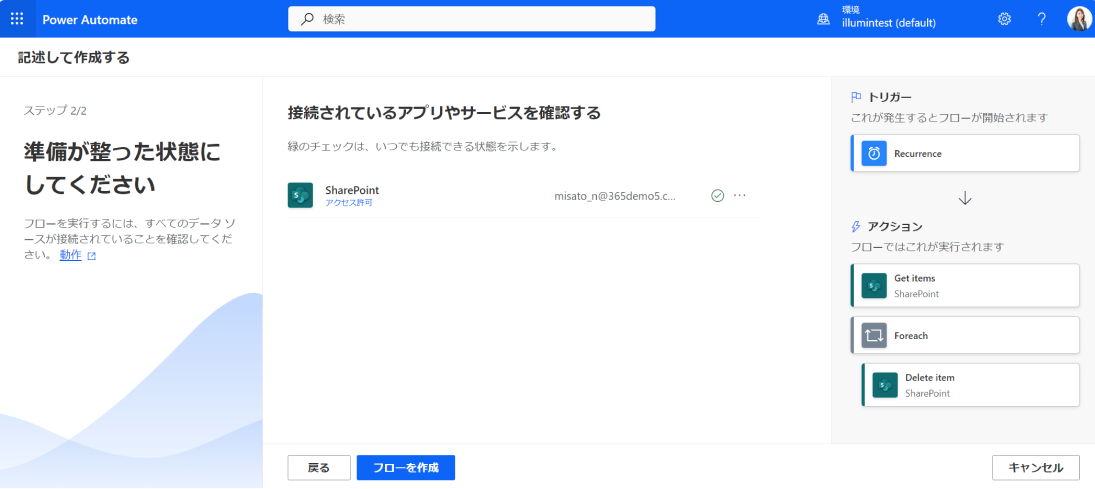Click the トリガー section label
This screenshot has height=489, width=1095.
(x=890, y=97)
